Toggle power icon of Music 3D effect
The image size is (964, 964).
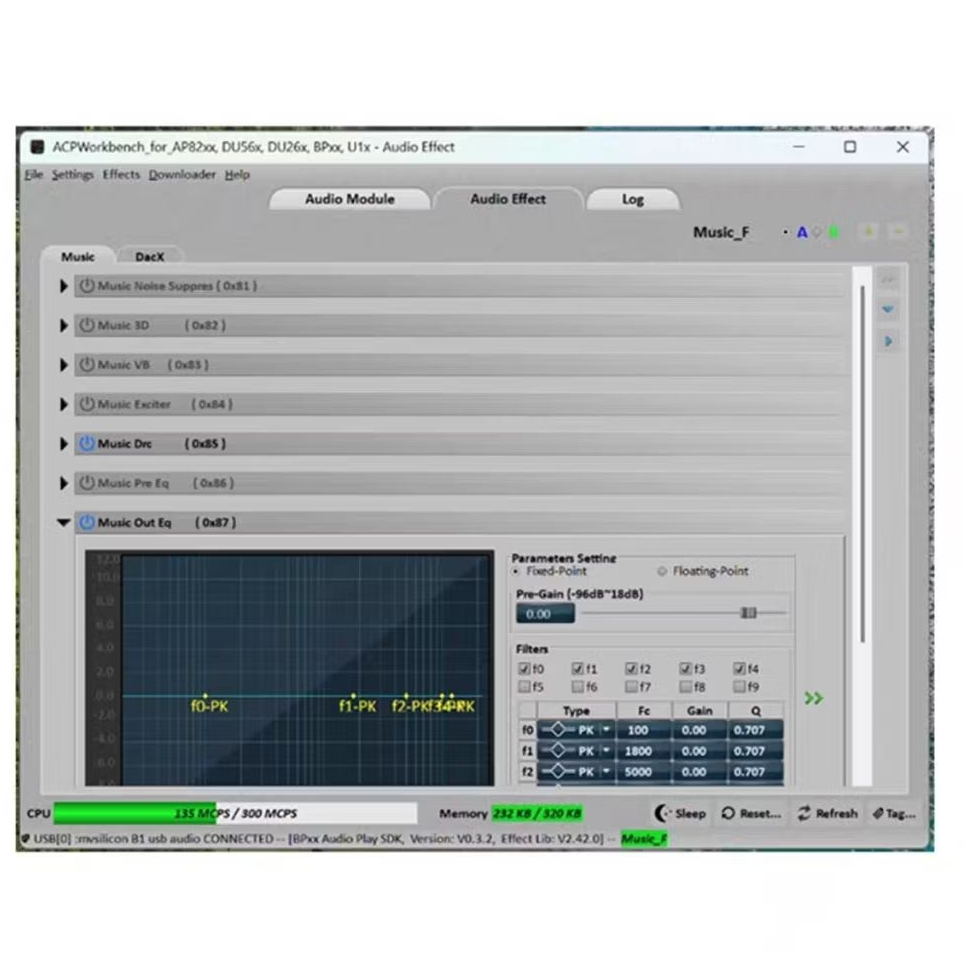point(87,325)
